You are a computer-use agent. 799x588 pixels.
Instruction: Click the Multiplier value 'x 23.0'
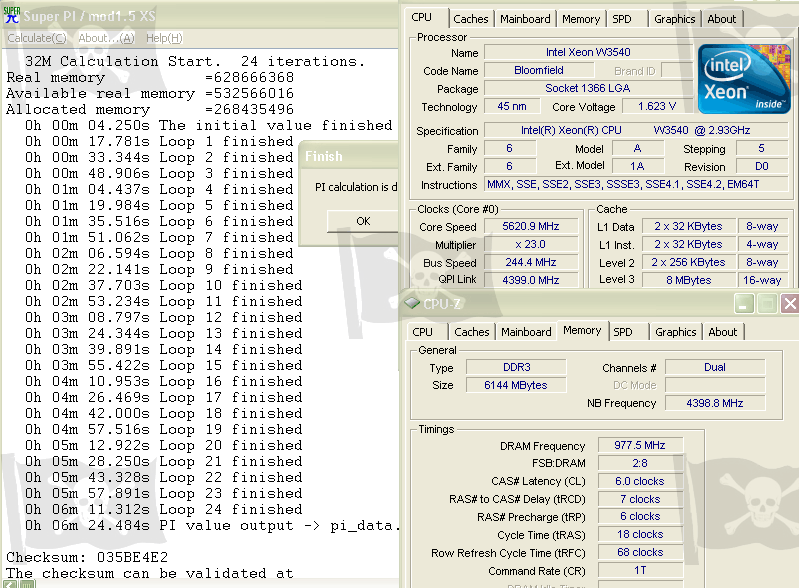pyautogui.click(x=530, y=244)
